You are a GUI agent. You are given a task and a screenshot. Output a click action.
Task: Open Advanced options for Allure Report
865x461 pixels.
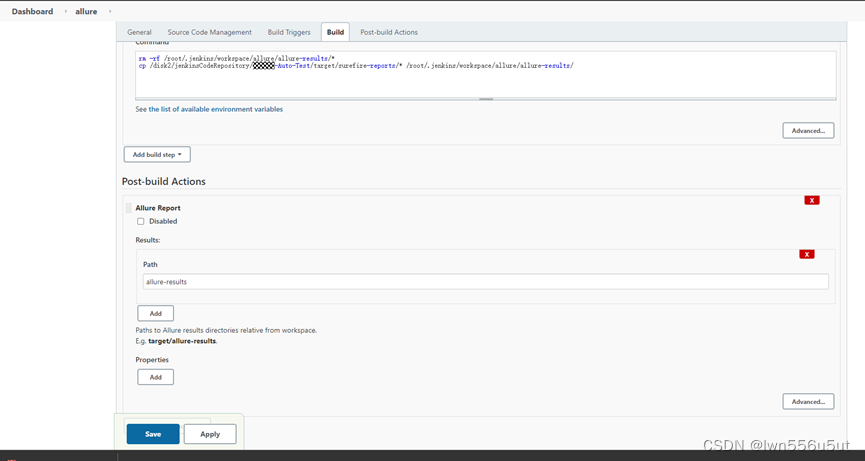click(x=808, y=401)
